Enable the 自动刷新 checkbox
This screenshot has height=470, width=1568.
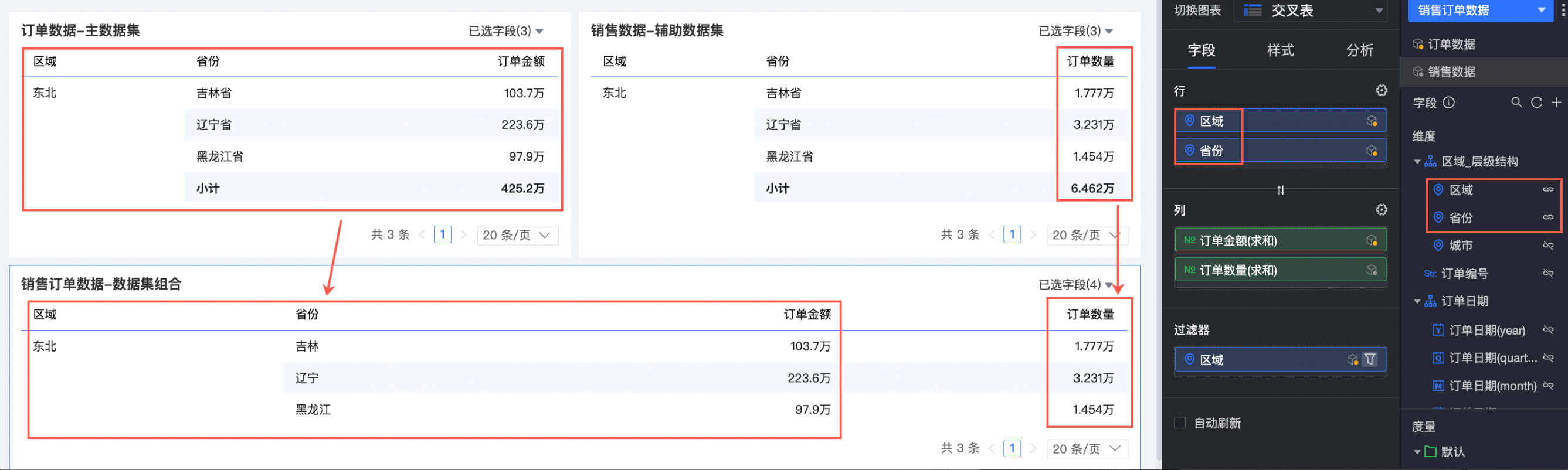point(1180,423)
